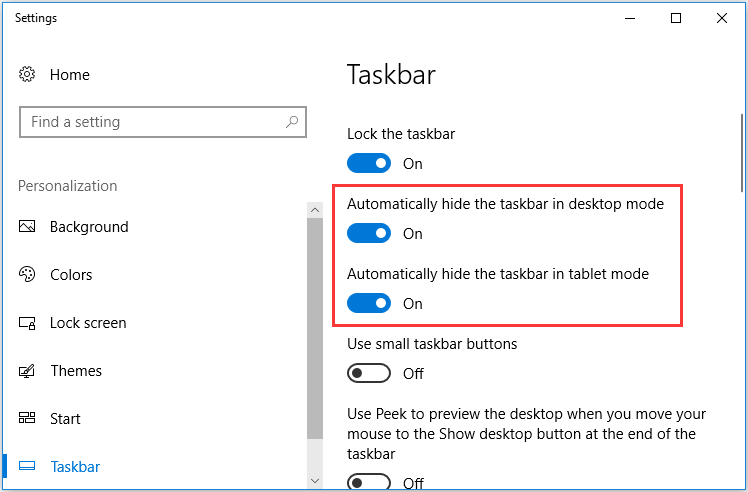Click the sidebar scroll down arrow
This screenshot has width=748, height=492.
[315, 481]
